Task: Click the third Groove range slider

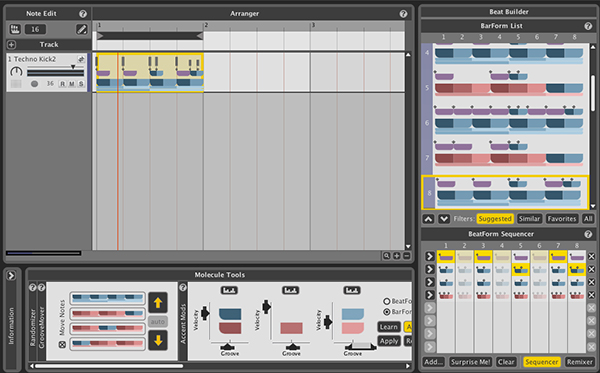Action: pyautogui.click(x=360, y=346)
